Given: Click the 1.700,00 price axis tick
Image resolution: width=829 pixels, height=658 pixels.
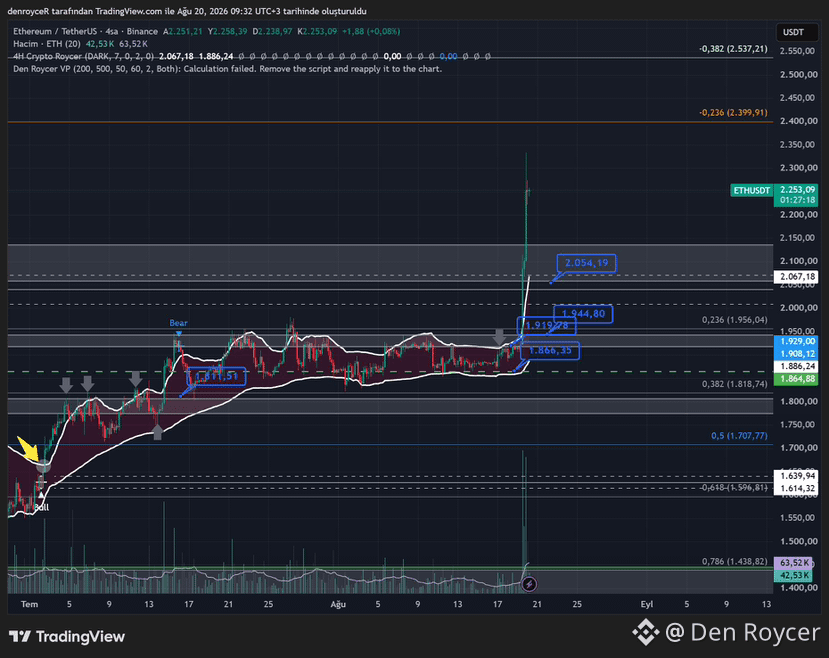Looking at the screenshot, I should (x=799, y=448).
